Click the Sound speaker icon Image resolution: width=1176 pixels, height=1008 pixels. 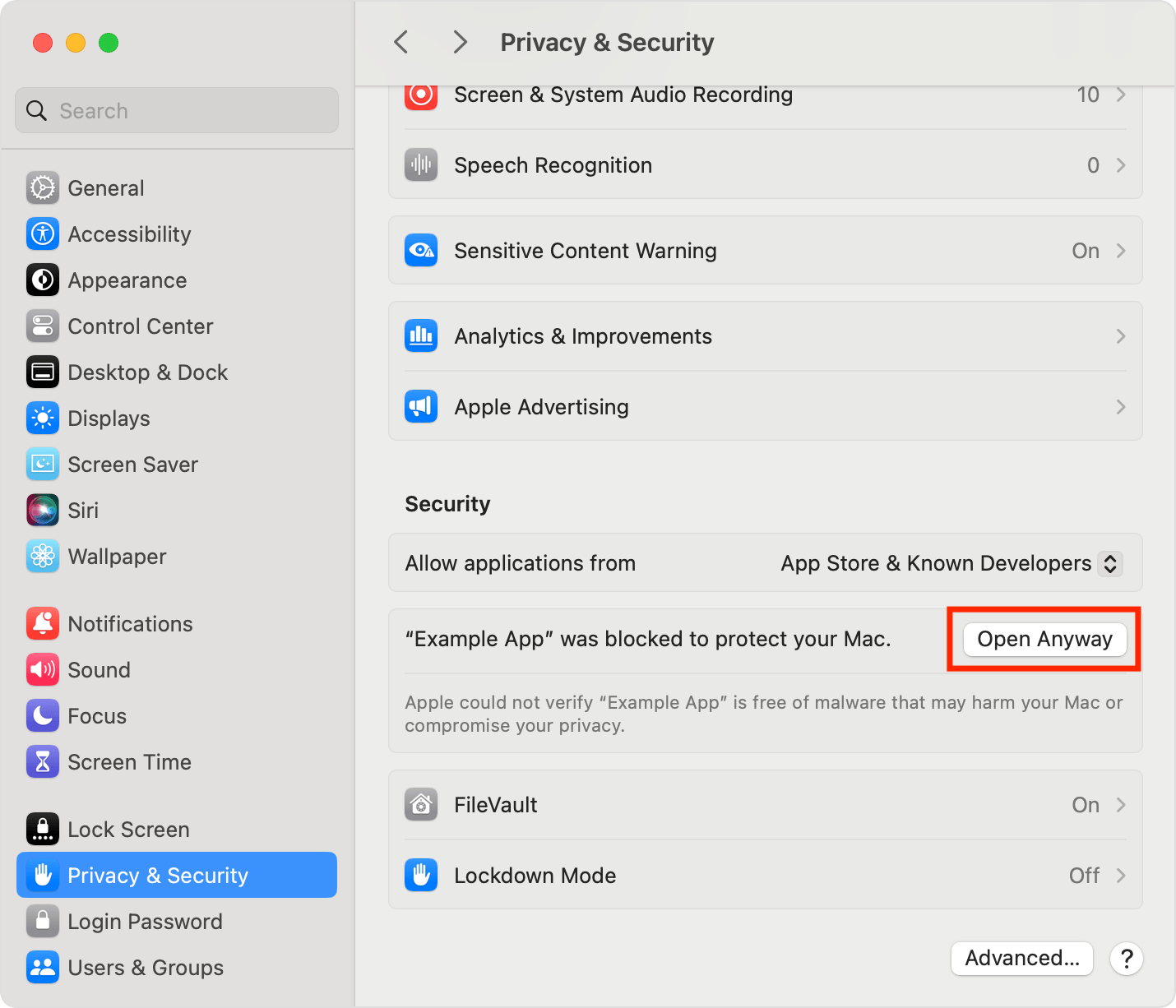[x=42, y=669]
